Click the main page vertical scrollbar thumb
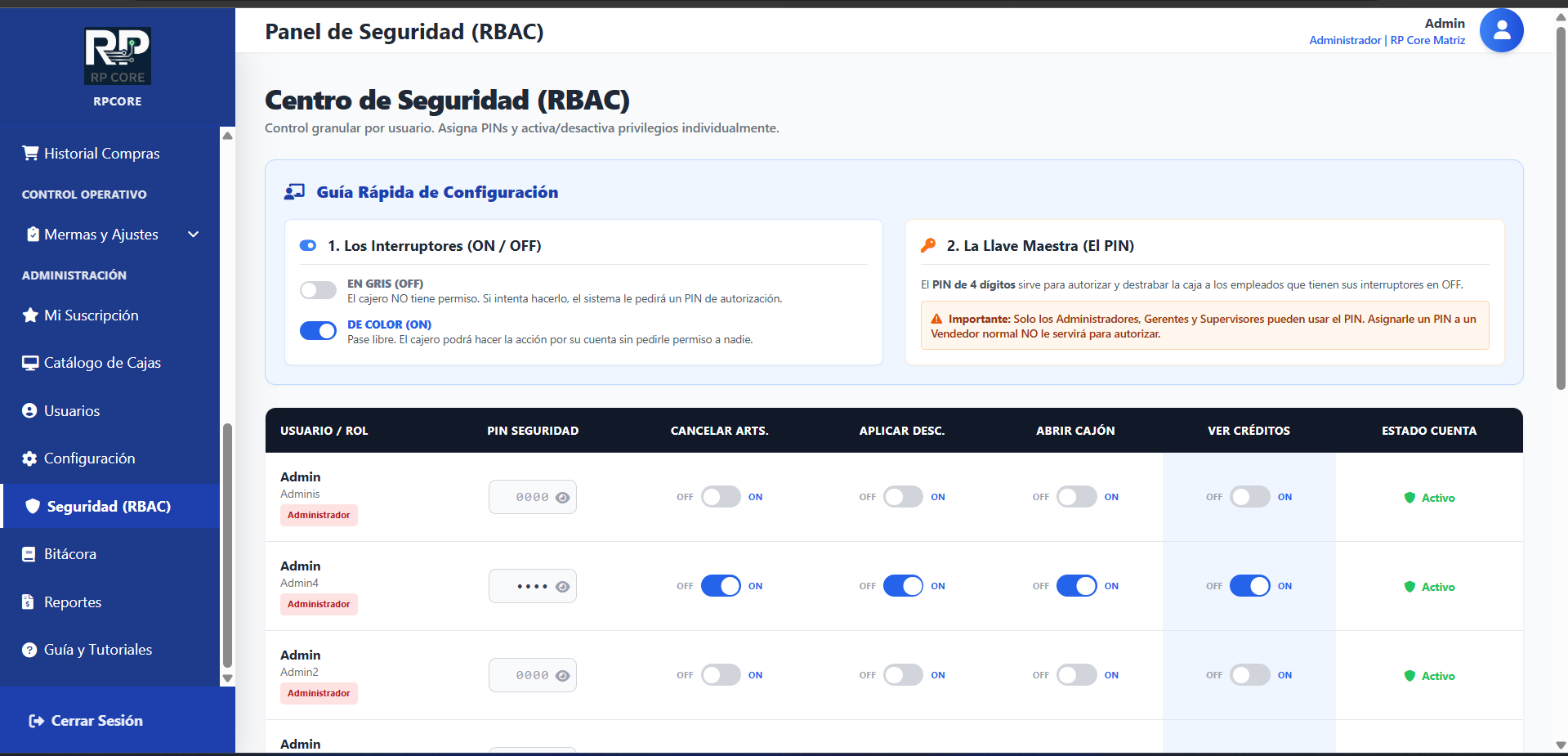Image resolution: width=1568 pixels, height=756 pixels. tap(1561, 208)
